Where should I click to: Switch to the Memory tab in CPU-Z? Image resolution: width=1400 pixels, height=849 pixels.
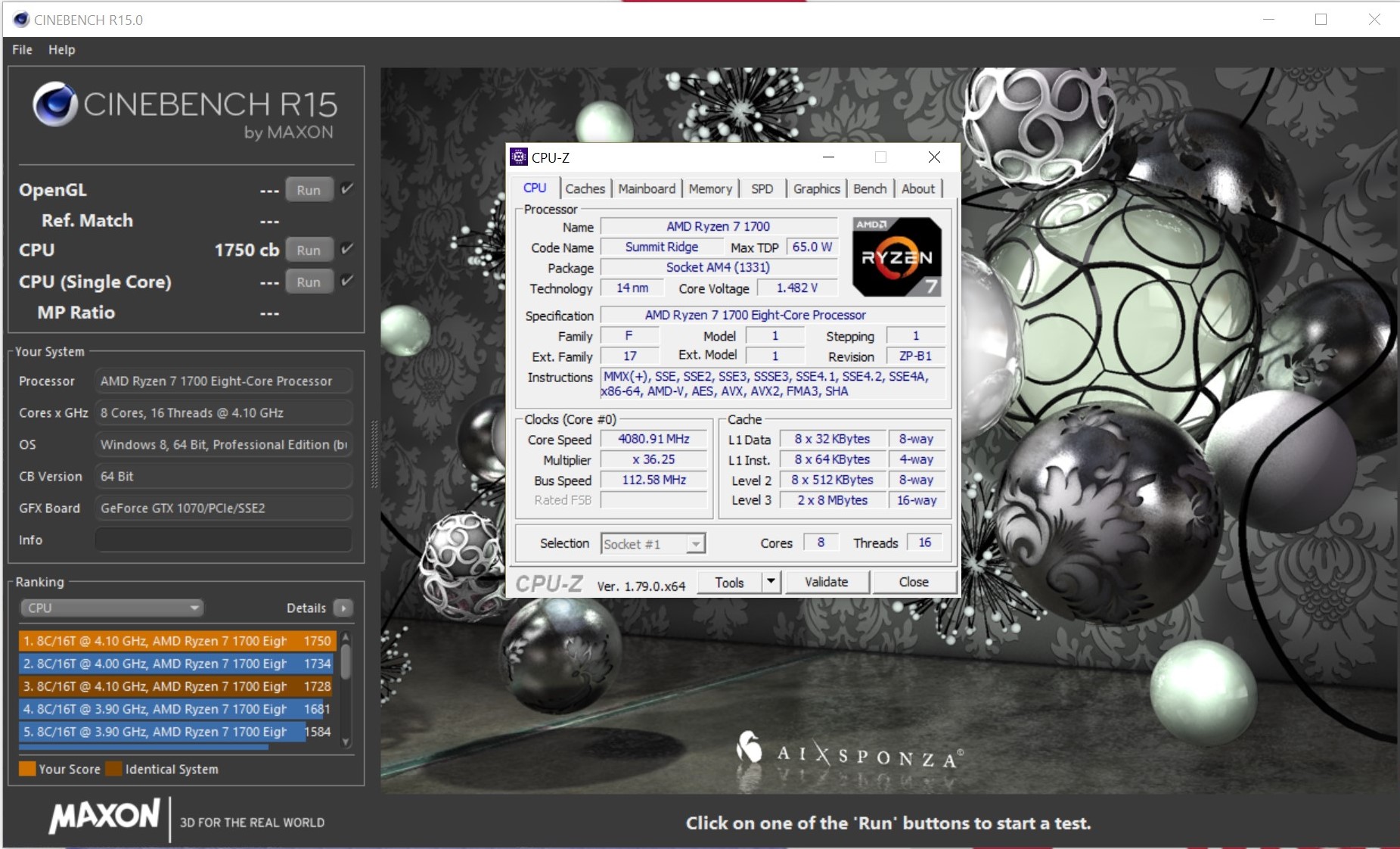tap(709, 189)
